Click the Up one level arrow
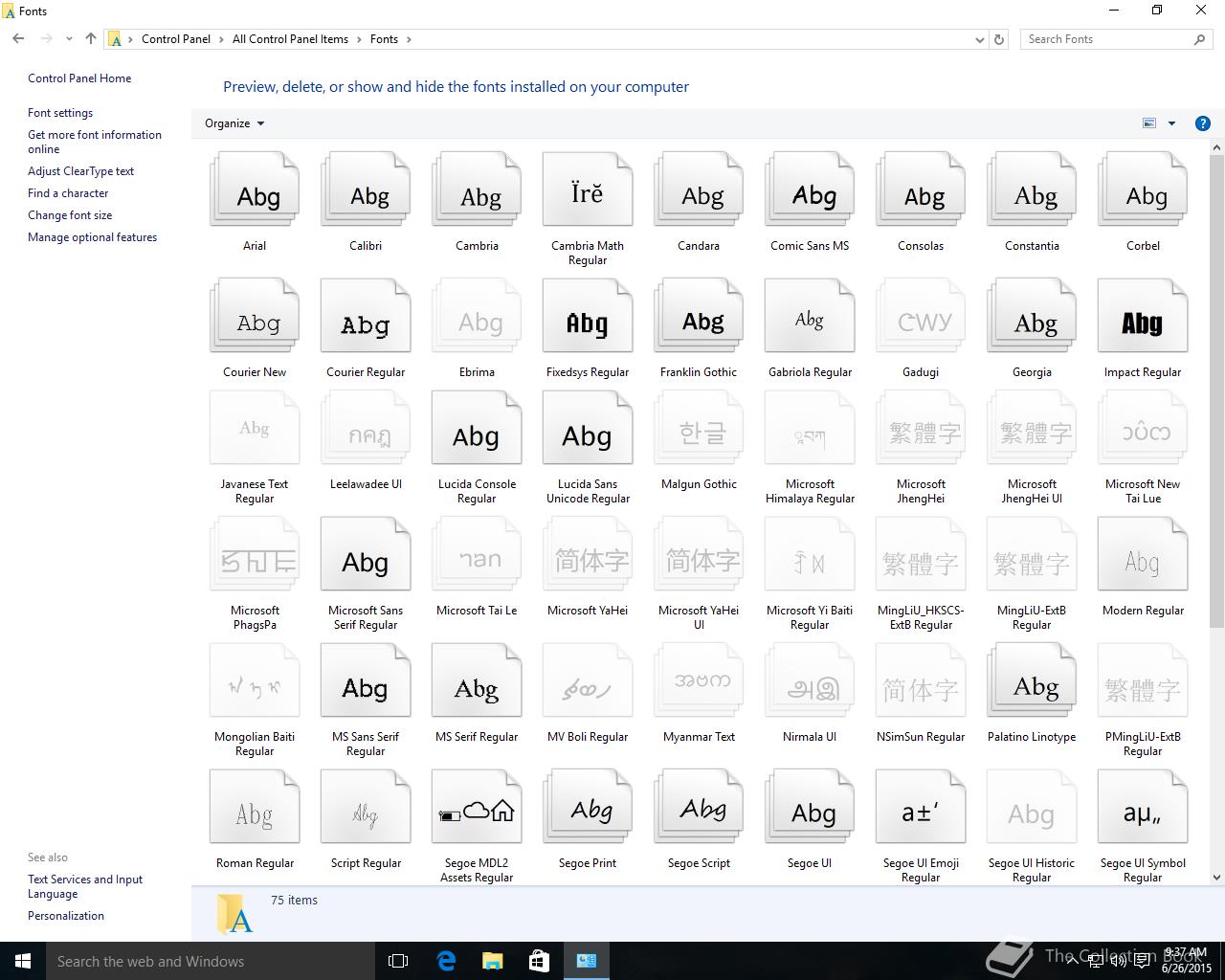 point(91,39)
